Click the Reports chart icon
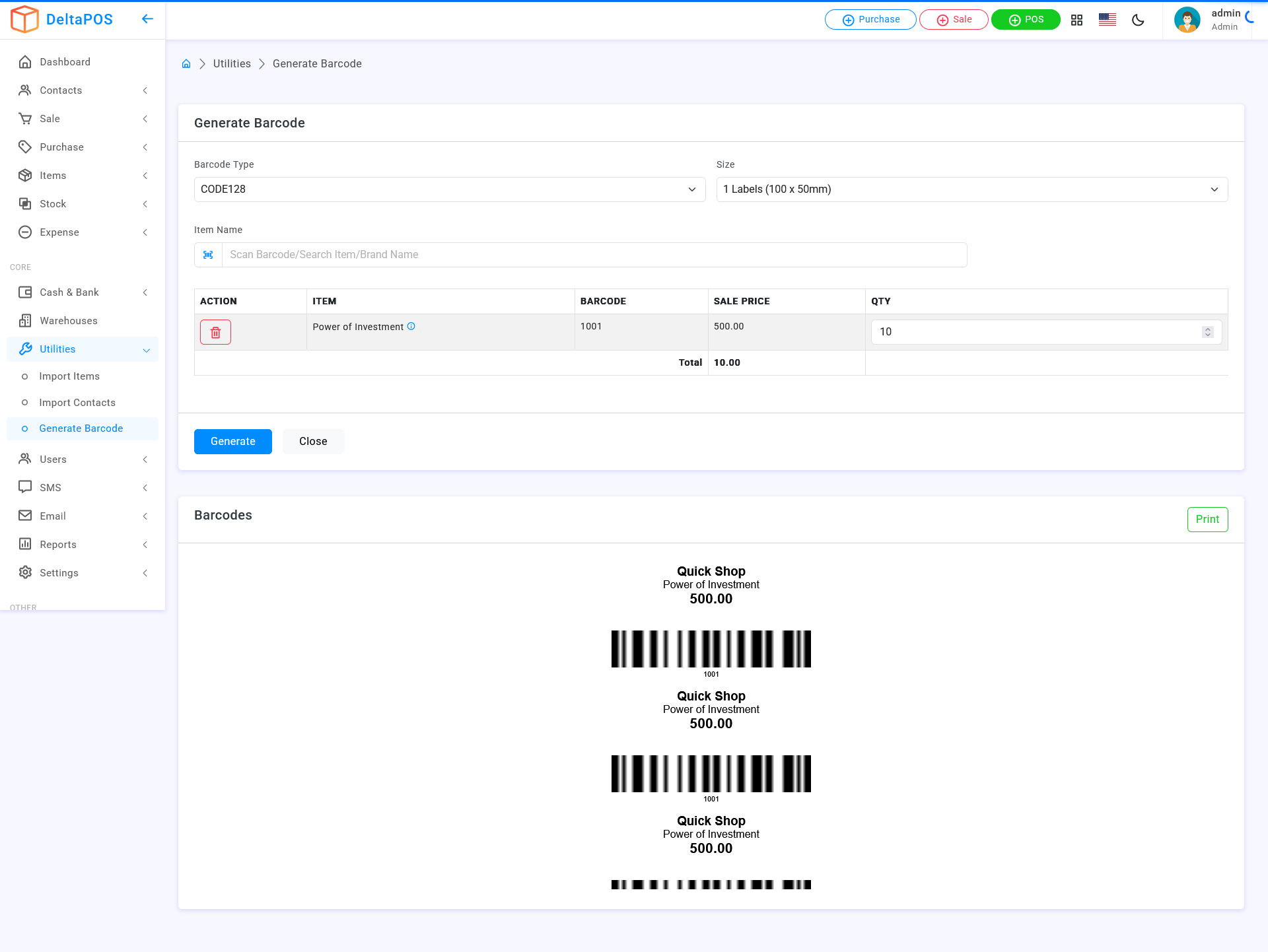The image size is (1268, 952). click(25, 545)
